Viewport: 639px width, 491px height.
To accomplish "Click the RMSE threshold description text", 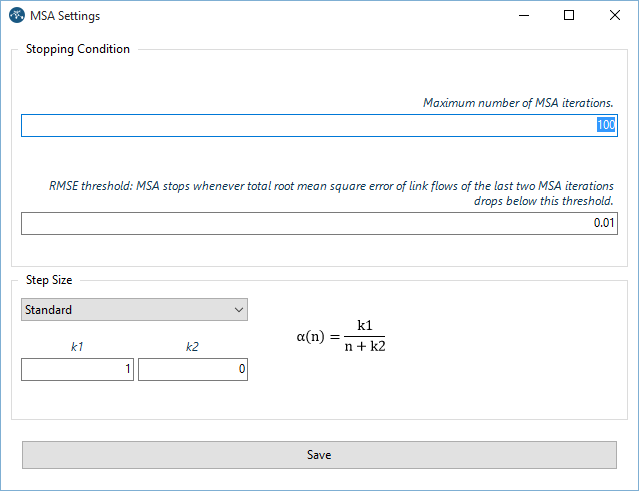I will tap(332, 193).
